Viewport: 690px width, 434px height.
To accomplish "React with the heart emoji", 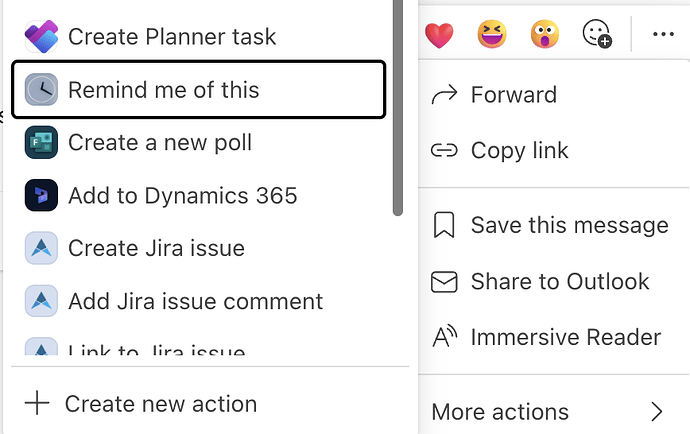I will coord(438,36).
